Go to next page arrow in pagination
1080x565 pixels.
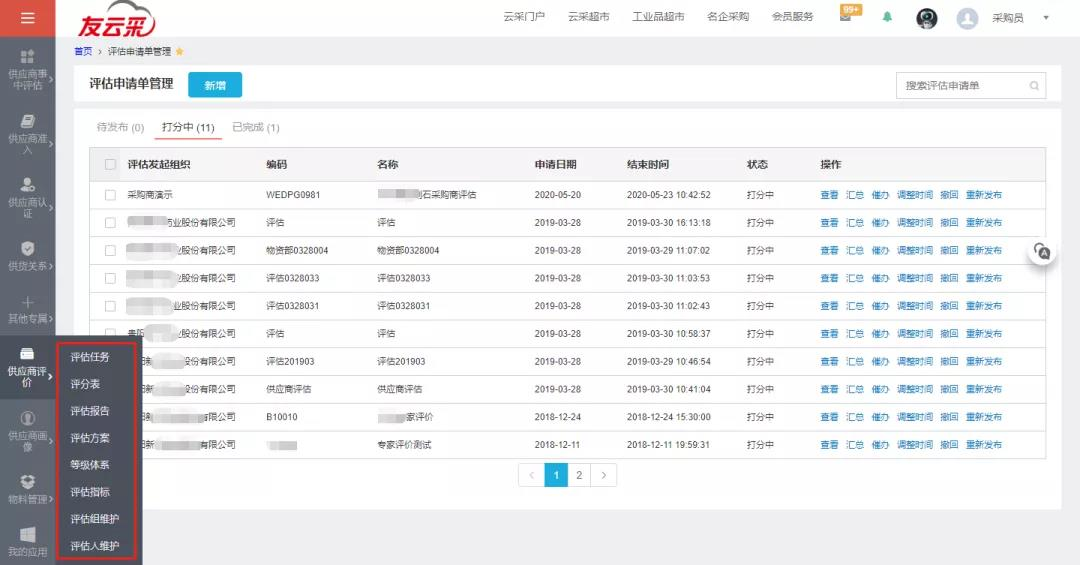pyautogui.click(x=603, y=475)
